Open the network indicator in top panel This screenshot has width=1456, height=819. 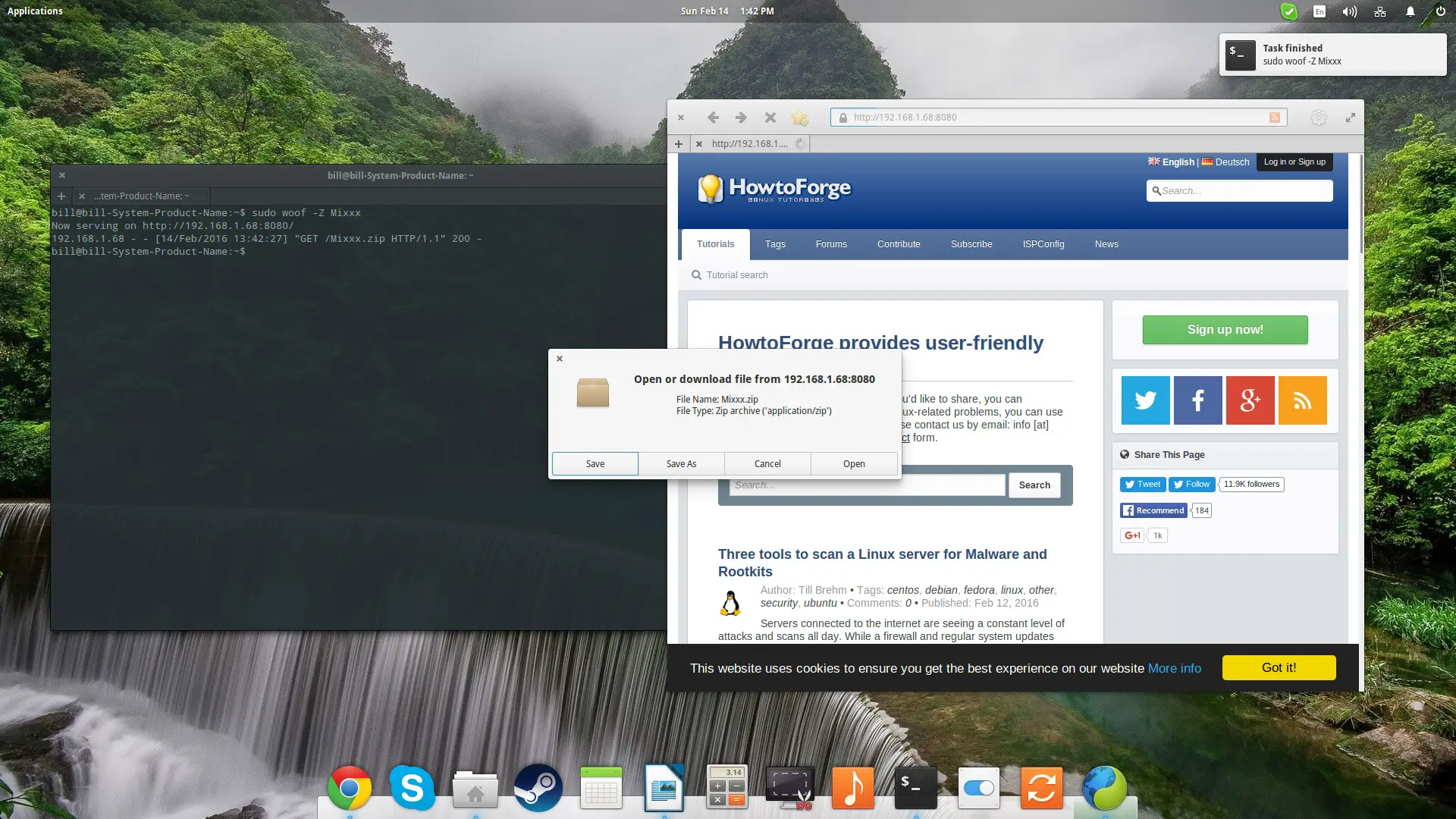(1379, 11)
